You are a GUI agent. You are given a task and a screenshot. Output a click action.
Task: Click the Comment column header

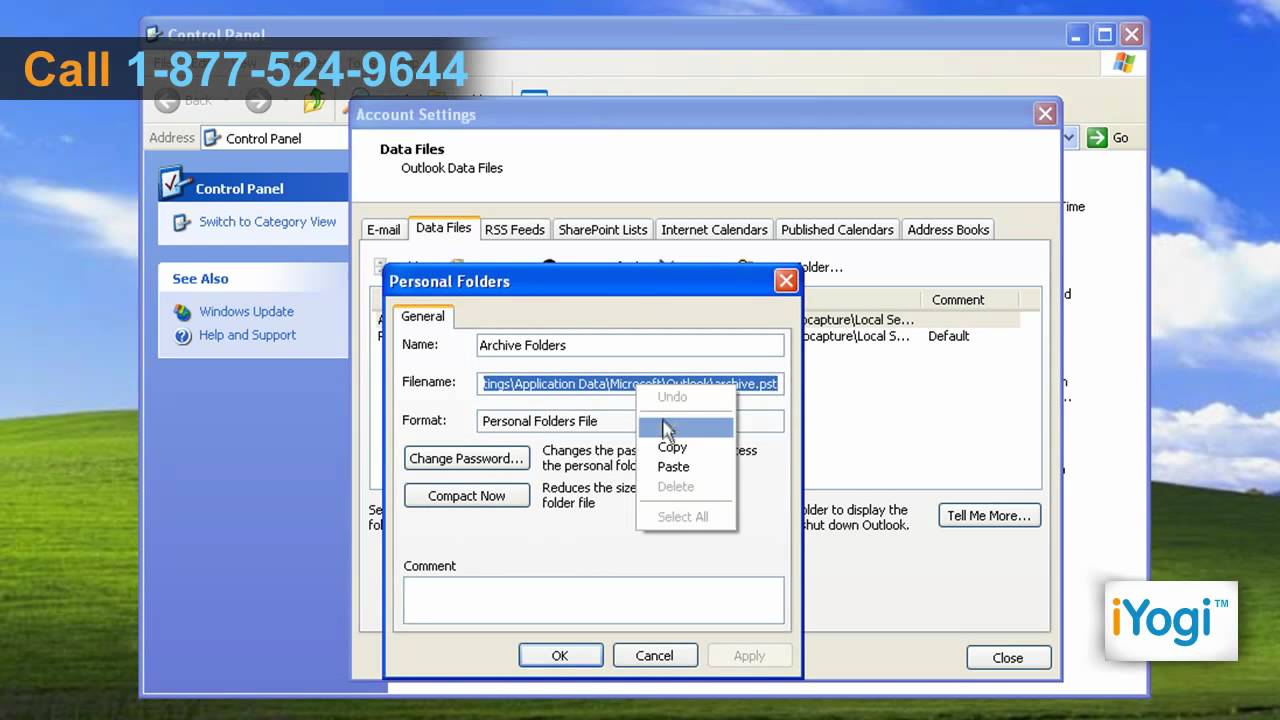tap(969, 300)
